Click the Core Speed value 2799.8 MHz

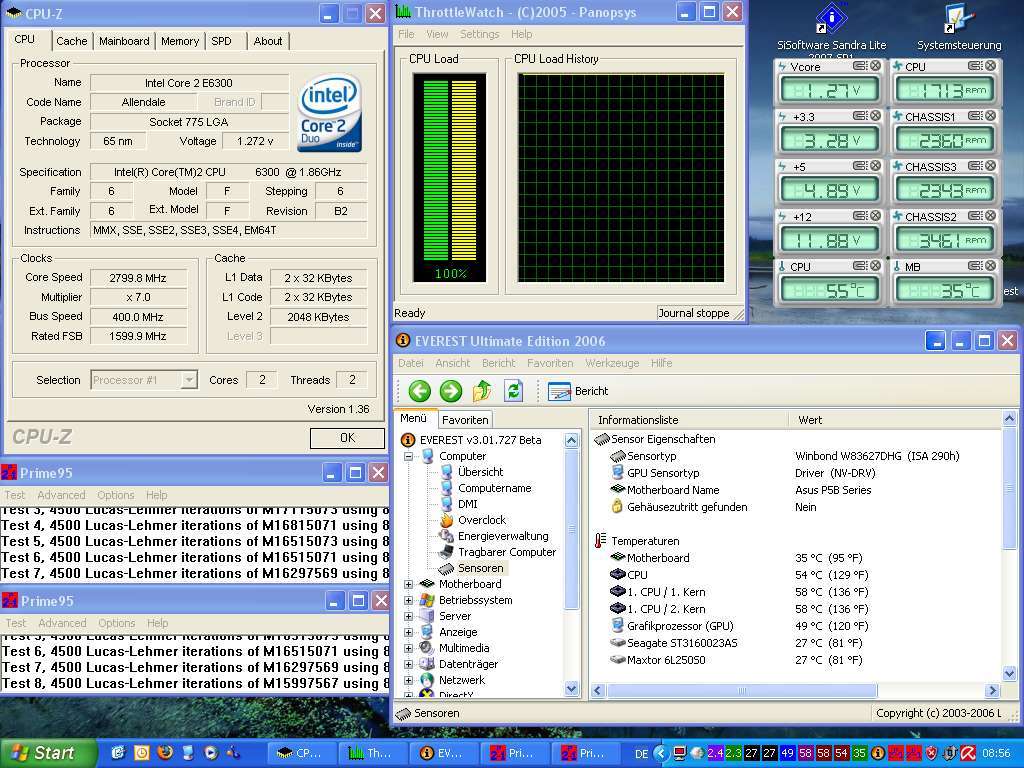point(138,278)
